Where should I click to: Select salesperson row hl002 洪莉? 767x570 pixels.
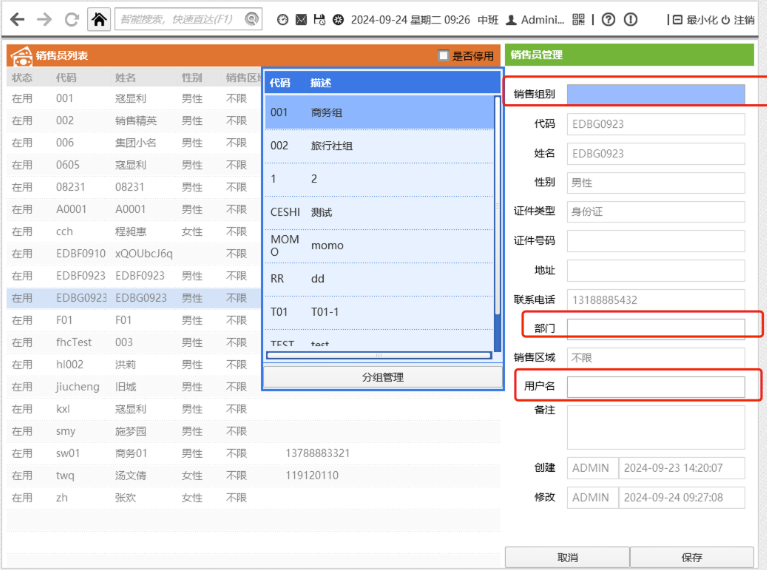[x=133, y=365]
